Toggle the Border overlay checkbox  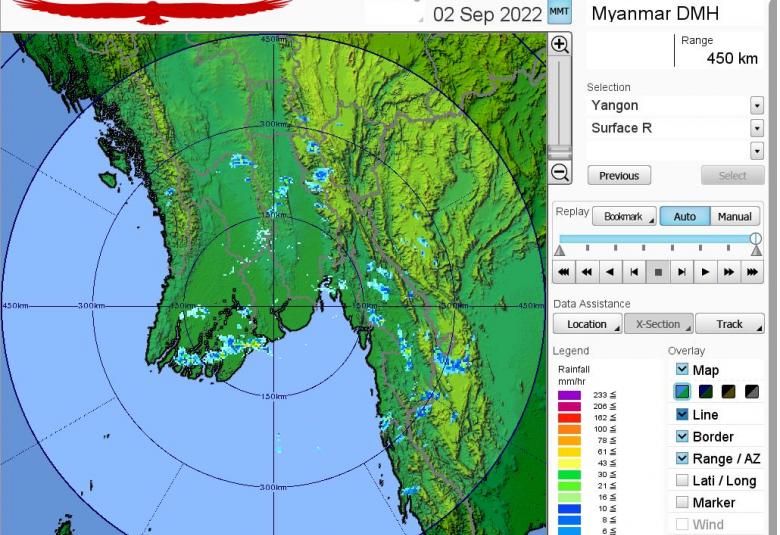point(682,437)
